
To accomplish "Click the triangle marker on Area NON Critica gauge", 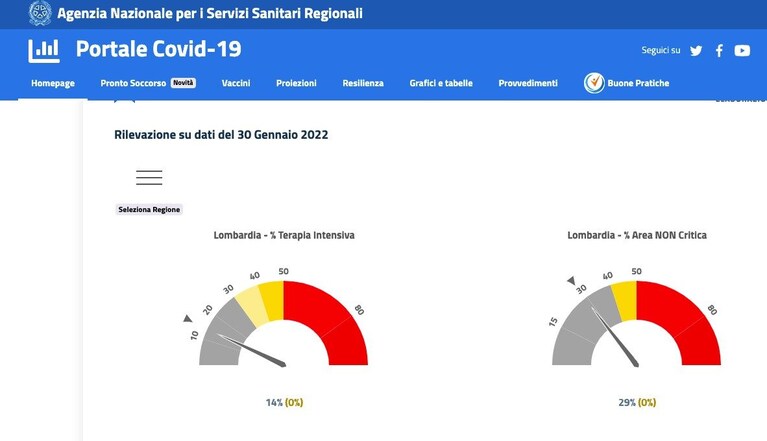I will tap(571, 281).
